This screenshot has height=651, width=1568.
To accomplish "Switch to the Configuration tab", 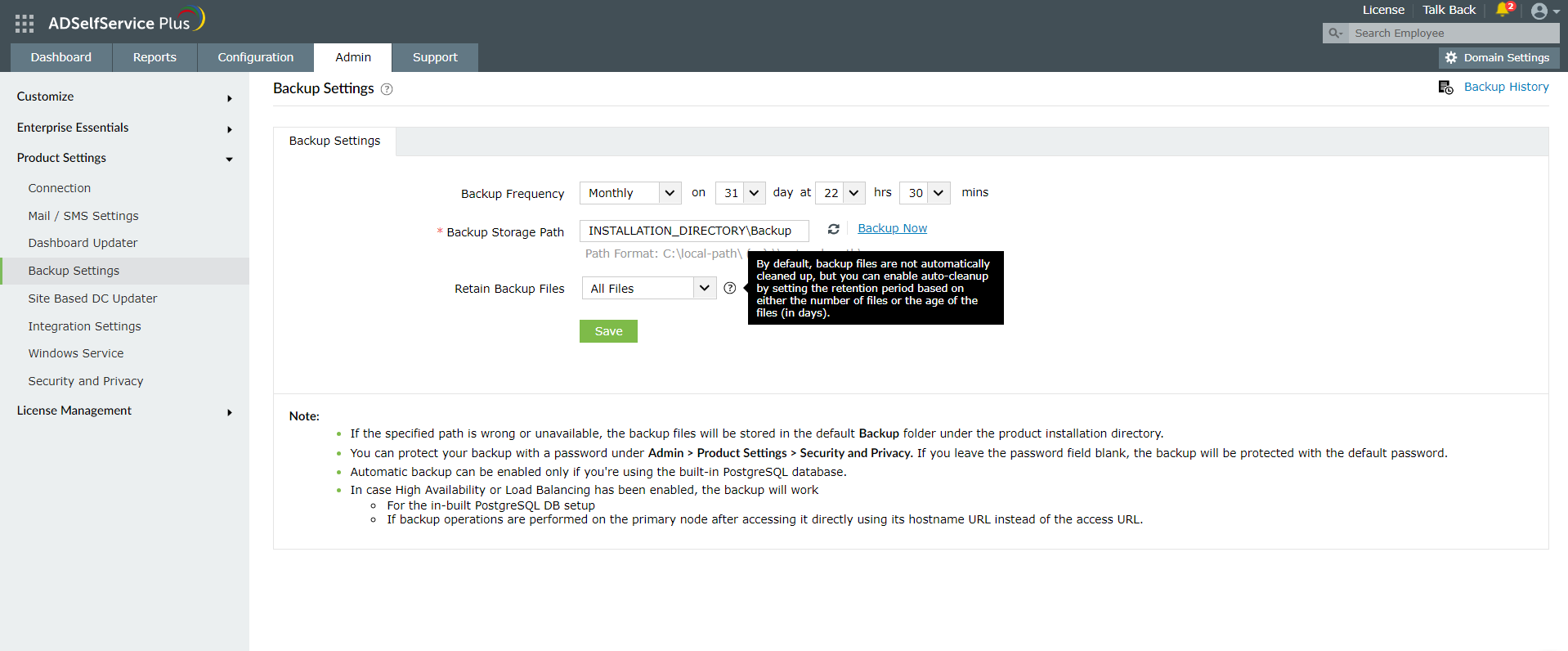I will [x=255, y=57].
